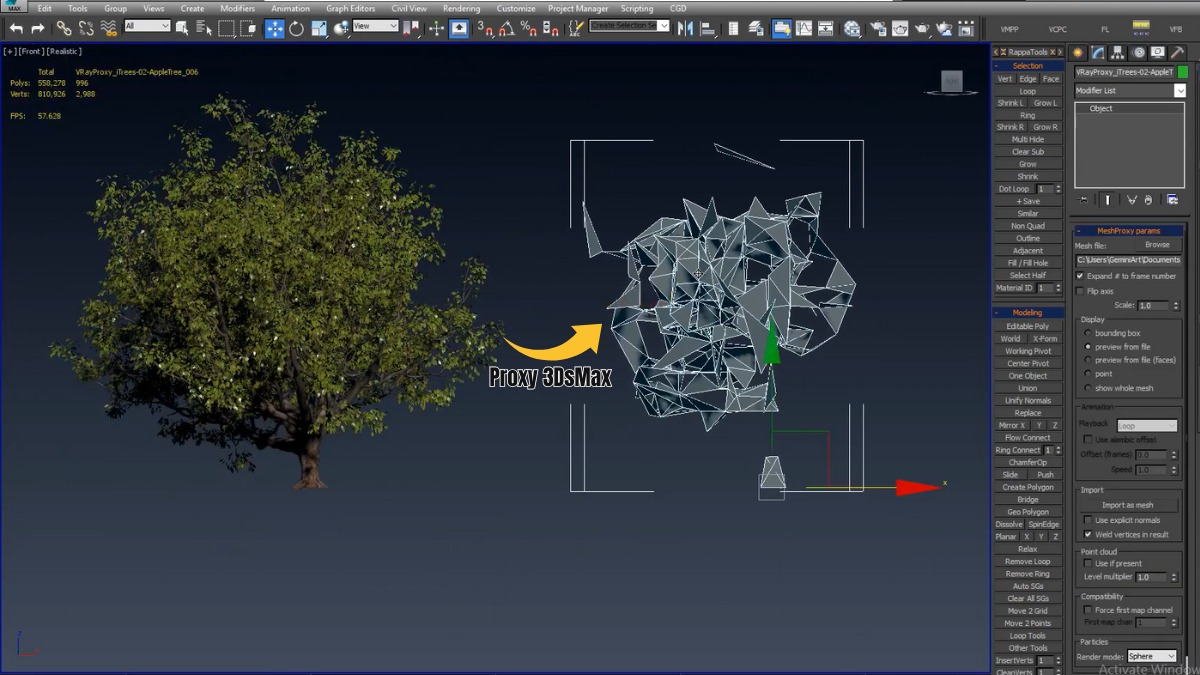
Task: Collapse the RappaTools Modeling rollout
Action: tap(1027, 313)
